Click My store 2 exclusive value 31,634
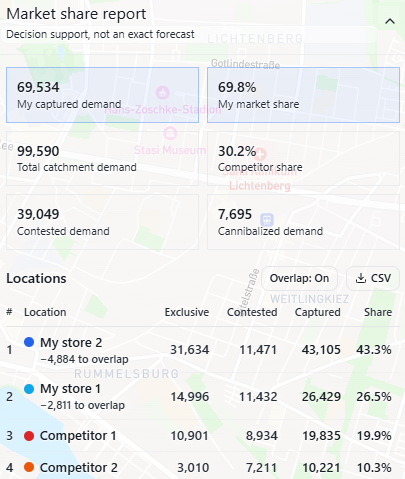405x479 pixels. (x=190, y=350)
